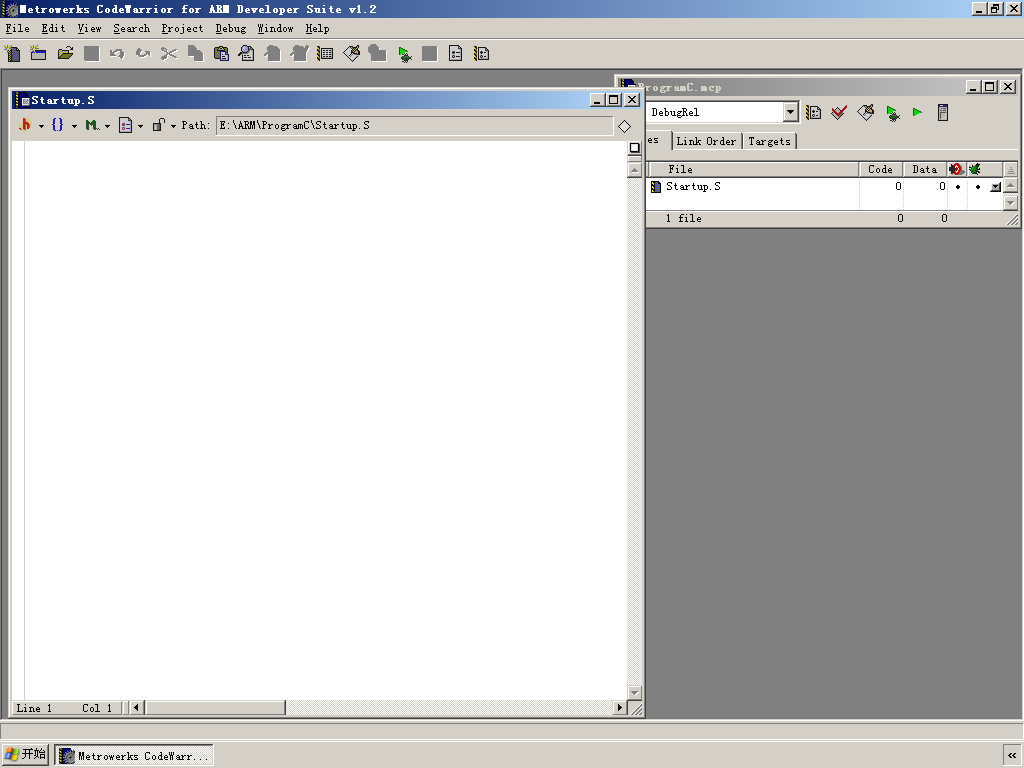
Task: Toggle target inclusion dot for Startup.S
Action: point(958,187)
